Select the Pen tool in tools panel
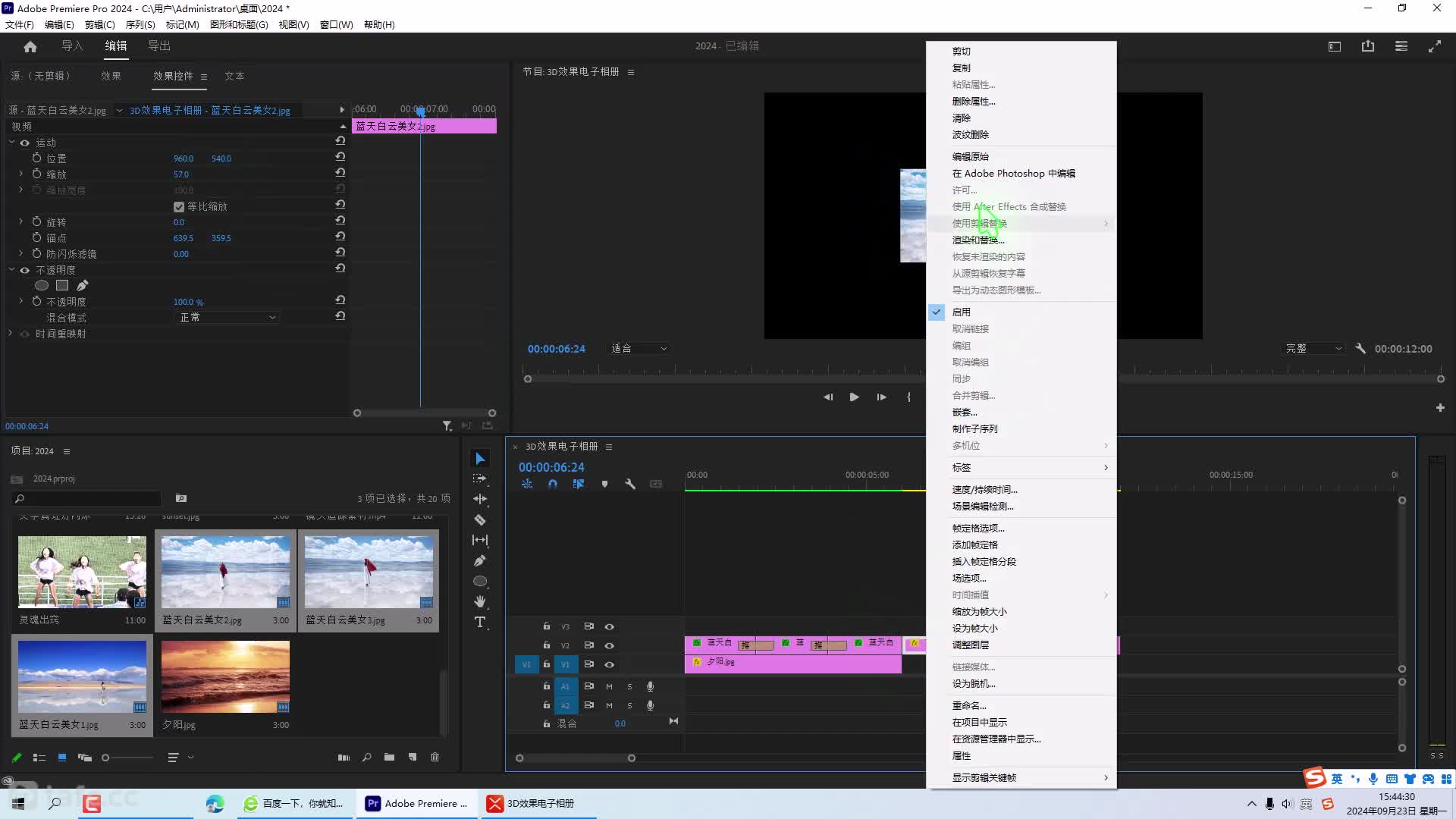 point(480,560)
